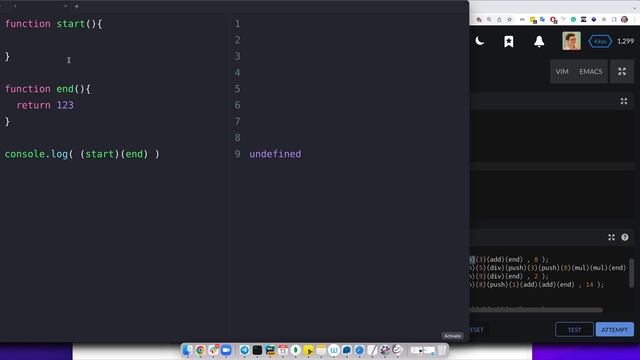Click the bookmark star in browser address bar
640x360 pixels.
coord(510,20)
